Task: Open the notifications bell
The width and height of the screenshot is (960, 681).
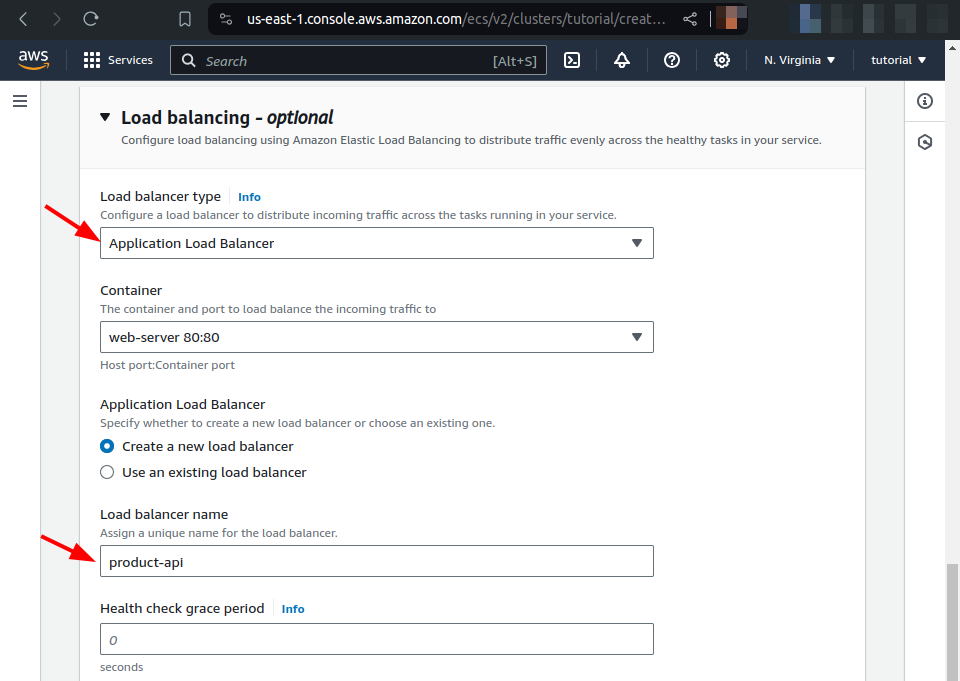Action: click(622, 60)
